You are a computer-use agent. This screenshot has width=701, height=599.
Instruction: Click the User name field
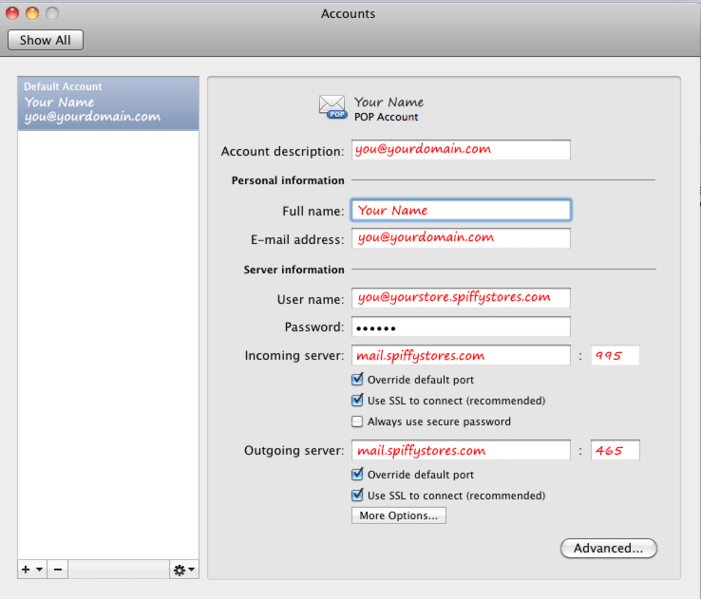460,298
